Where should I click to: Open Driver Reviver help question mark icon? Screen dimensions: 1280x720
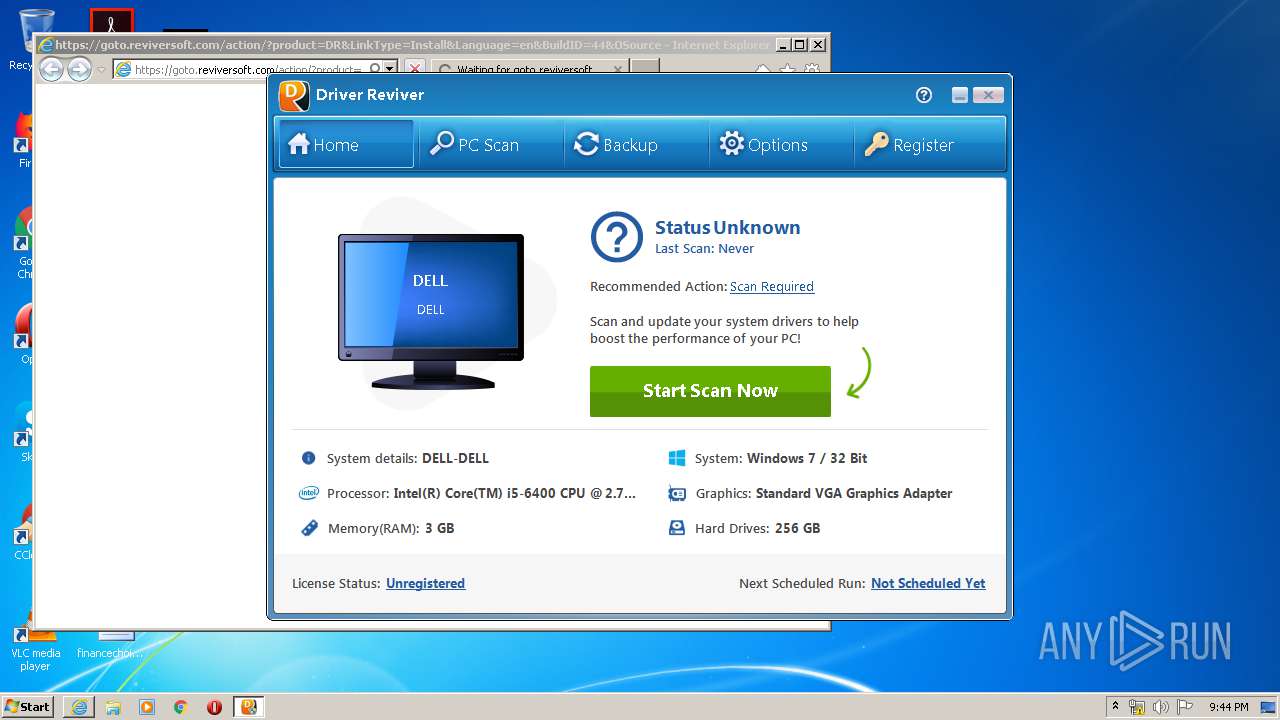click(924, 95)
